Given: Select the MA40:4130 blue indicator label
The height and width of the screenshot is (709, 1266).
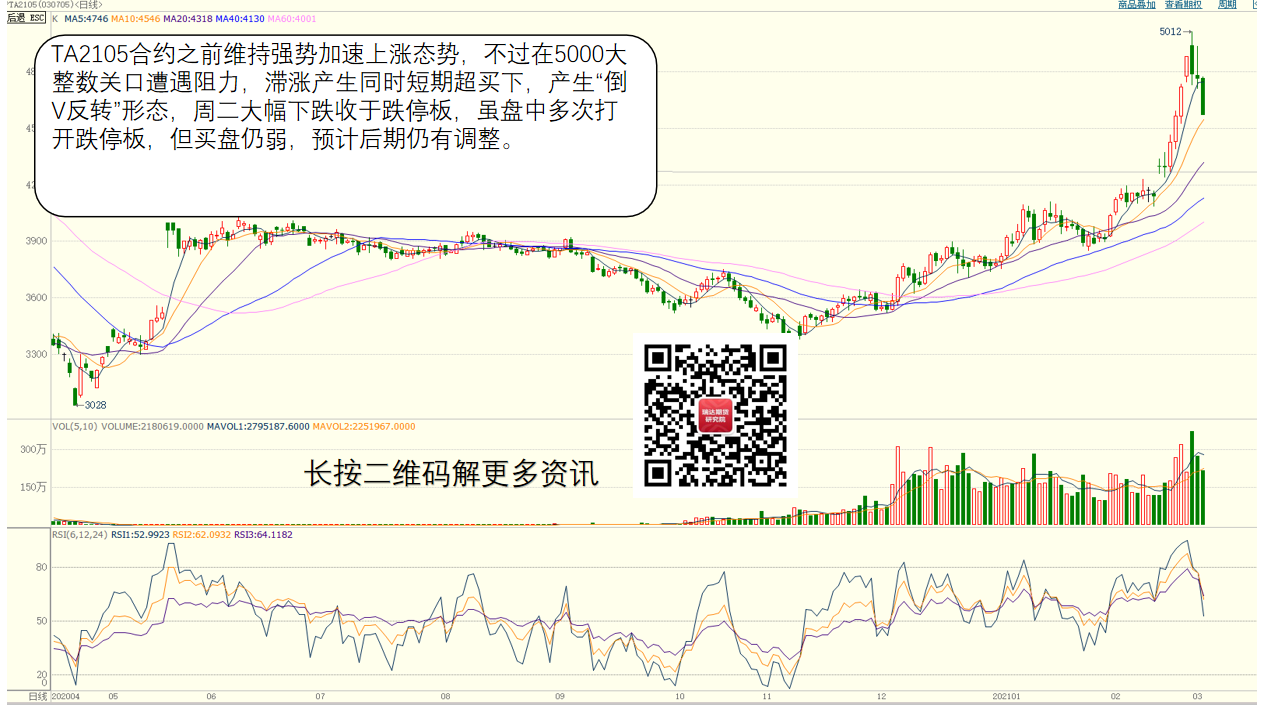Looking at the screenshot, I should [x=239, y=18].
